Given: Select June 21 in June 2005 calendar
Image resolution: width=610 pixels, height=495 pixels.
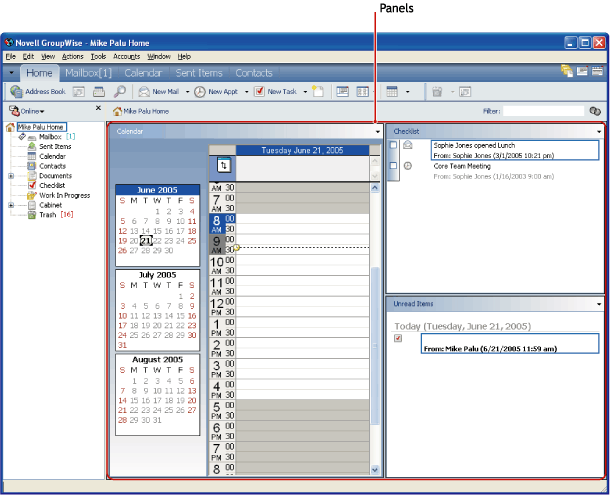Looking at the screenshot, I should tap(145, 241).
